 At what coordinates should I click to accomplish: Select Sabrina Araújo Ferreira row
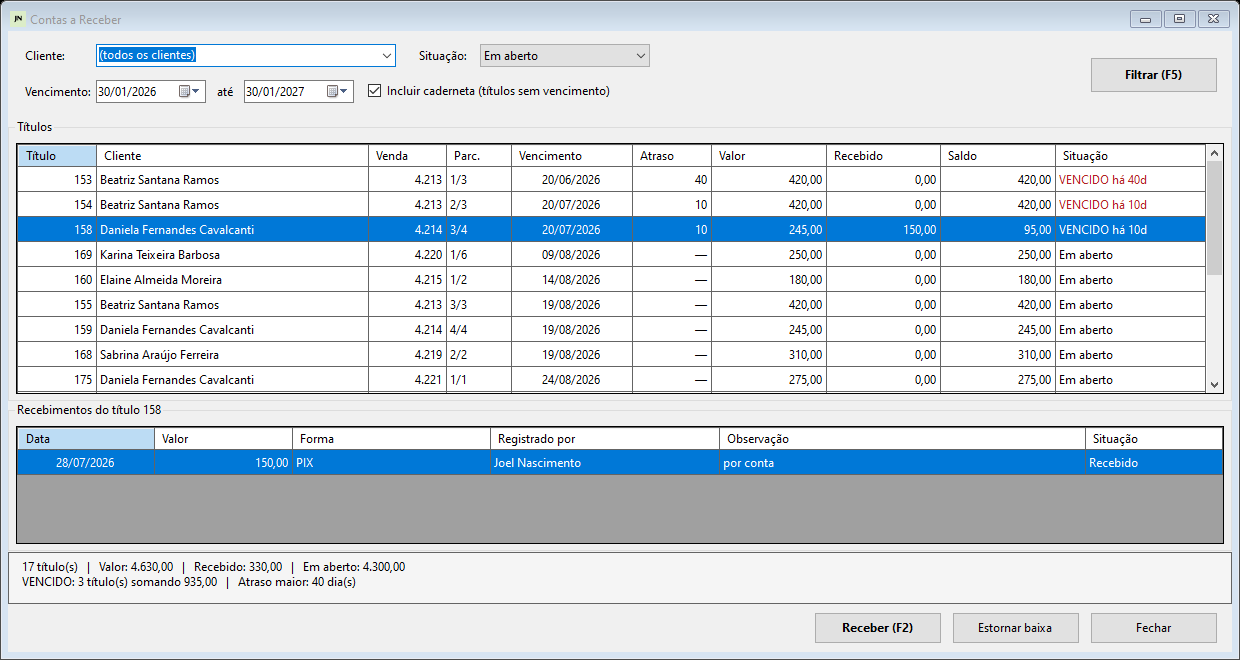[x=611, y=355]
